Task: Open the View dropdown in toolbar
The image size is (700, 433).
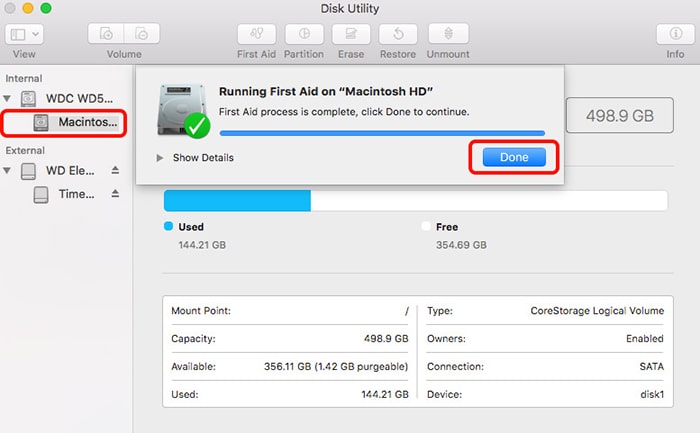Action: [x=25, y=34]
